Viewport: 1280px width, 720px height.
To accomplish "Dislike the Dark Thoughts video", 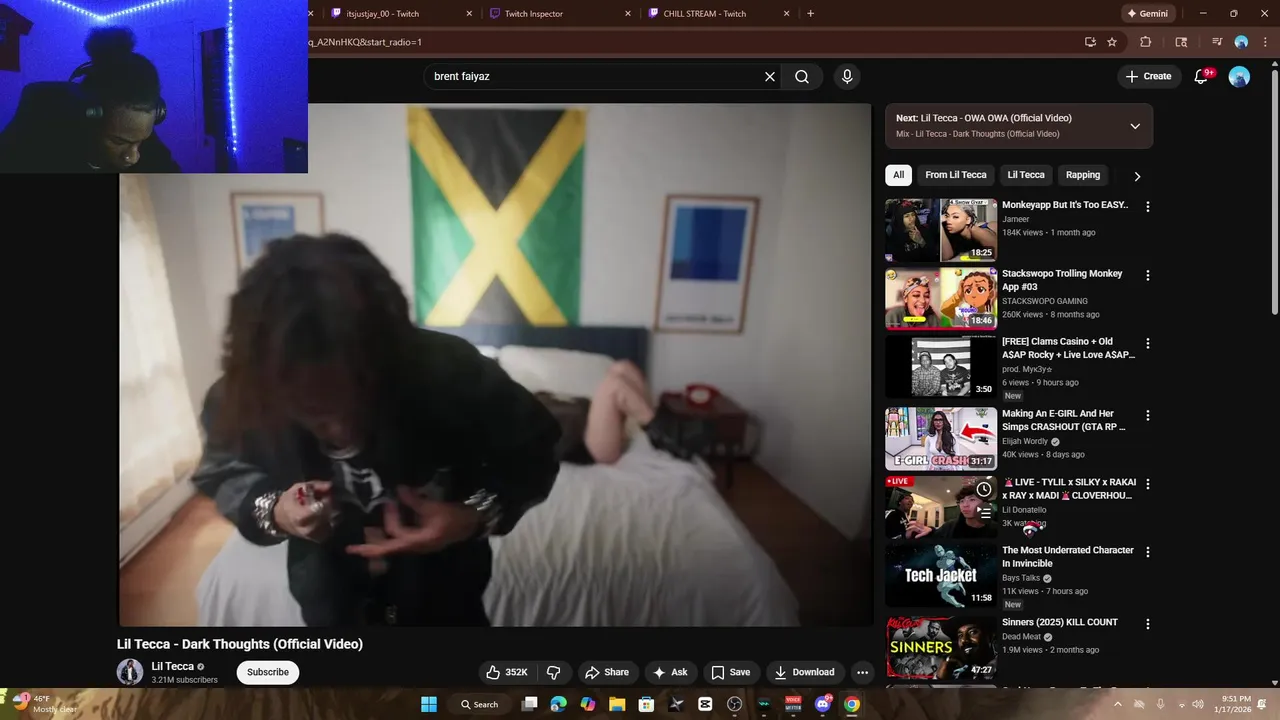I will click(554, 672).
